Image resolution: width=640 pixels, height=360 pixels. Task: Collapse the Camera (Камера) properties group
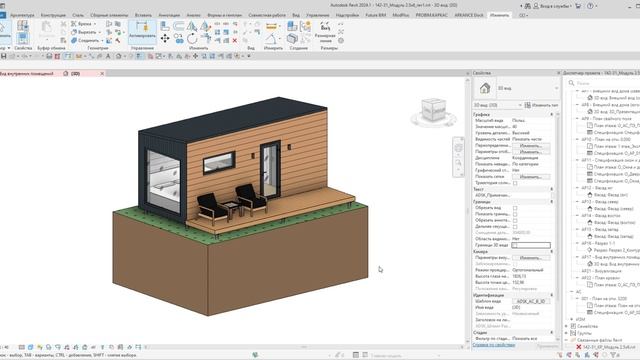pyautogui.click(x=551, y=251)
